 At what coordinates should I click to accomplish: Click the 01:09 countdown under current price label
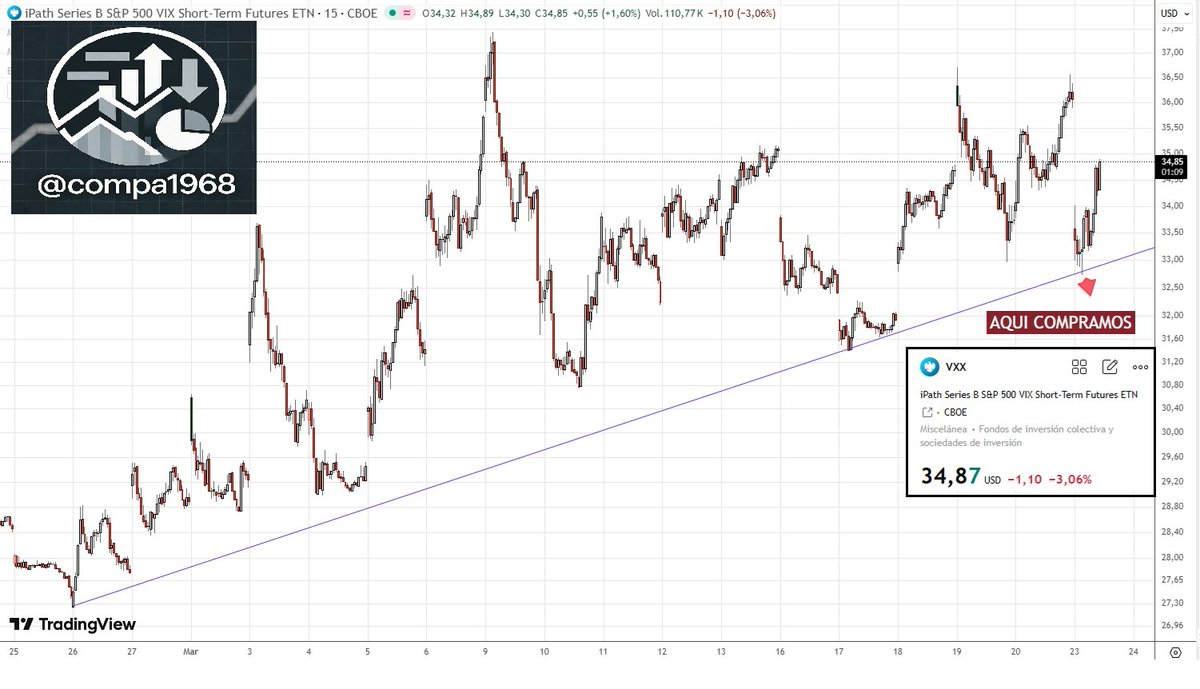click(1172, 171)
